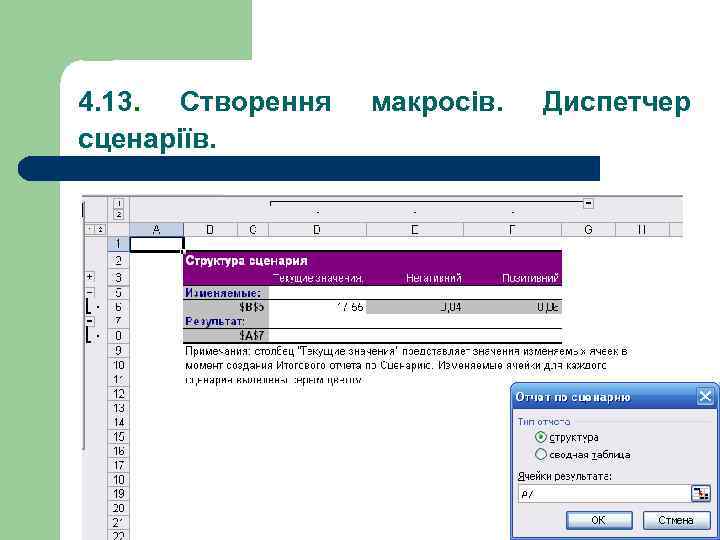Click the 'Позитивний' scenario heading cell
The height and width of the screenshot is (540, 720).
[x=513, y=278]
